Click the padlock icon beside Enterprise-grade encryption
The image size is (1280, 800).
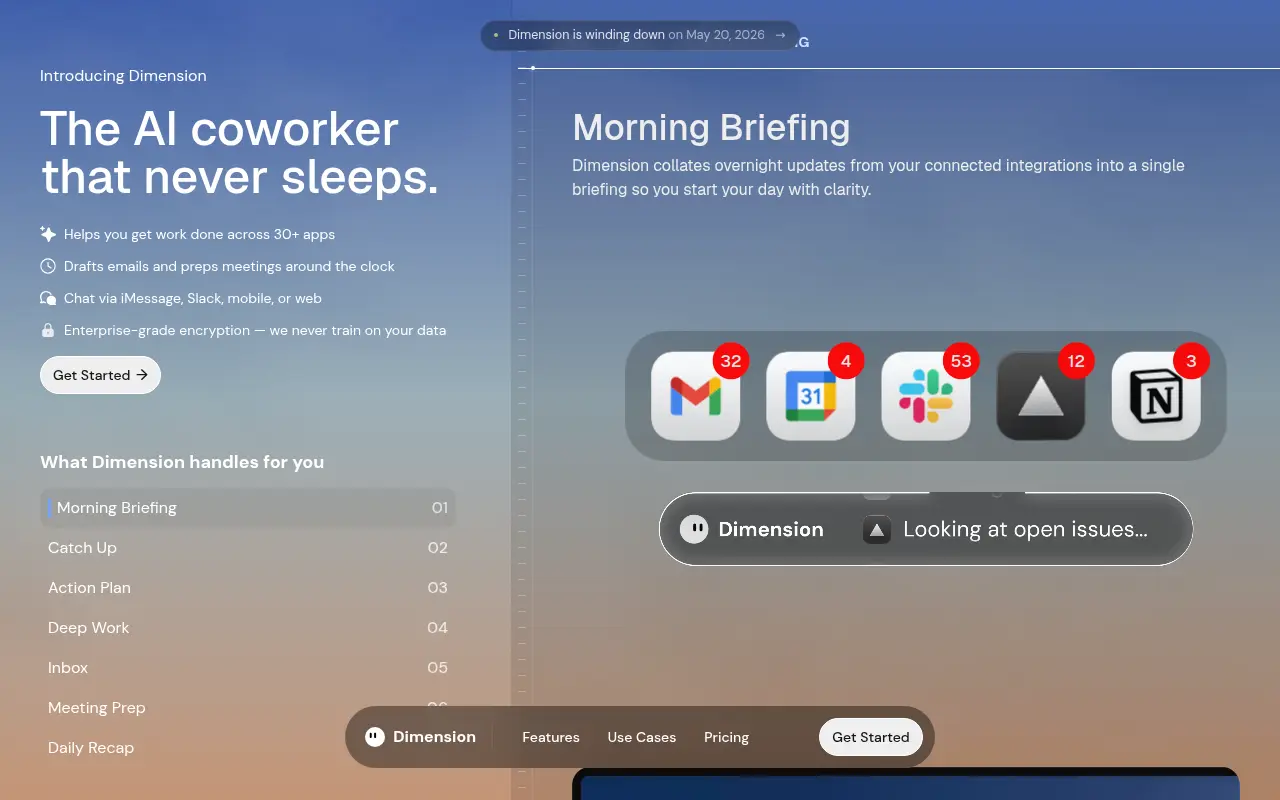pos(48,330)
